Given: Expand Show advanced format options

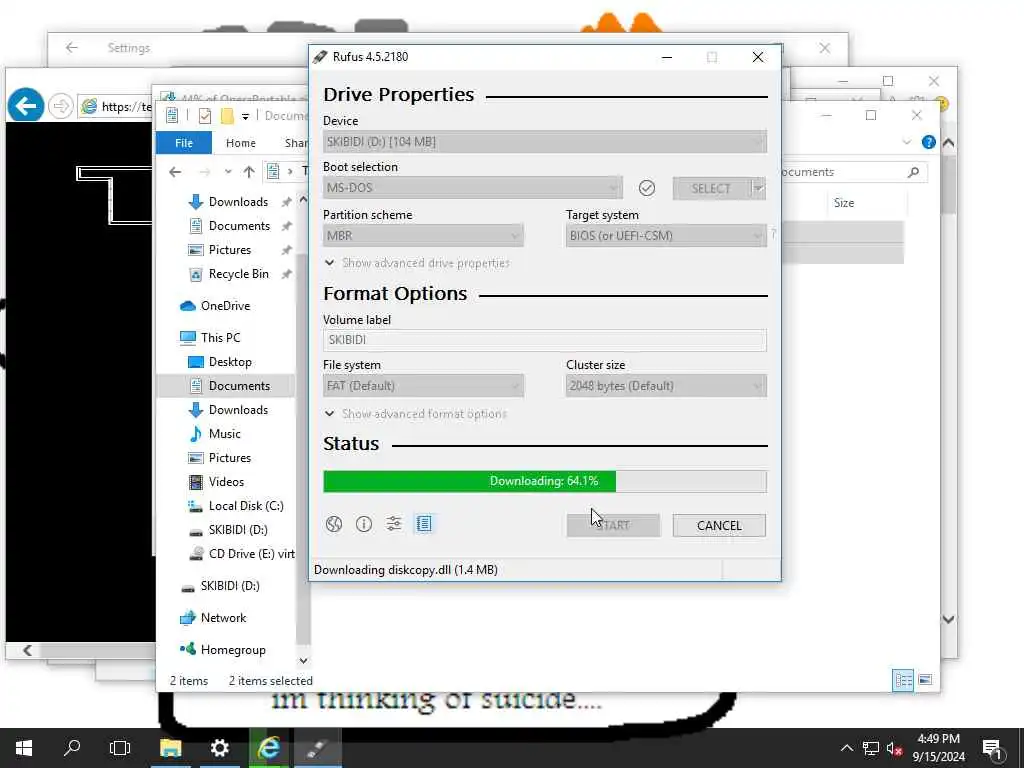Looking at the screenshot, I should pyautogui.click(x=416, y=414).
